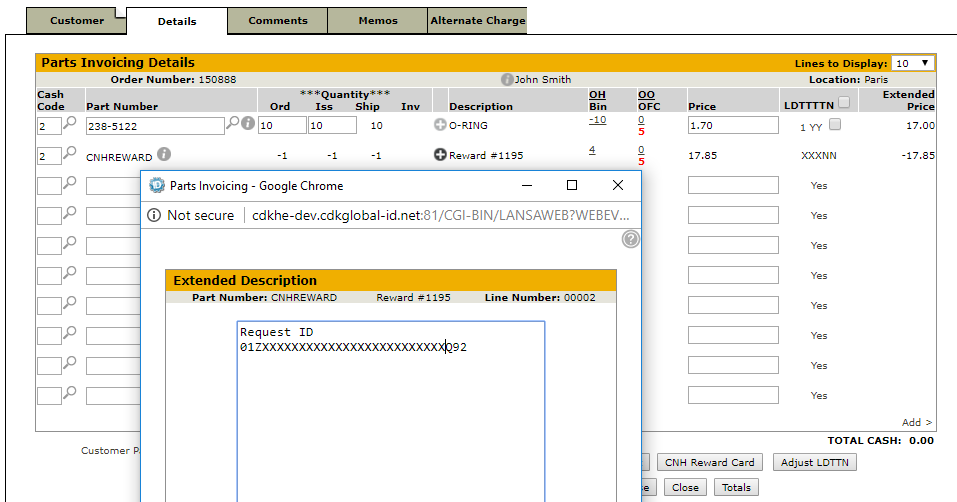
Task: Click the CNH Reward Card button
Action: (710, 462)
